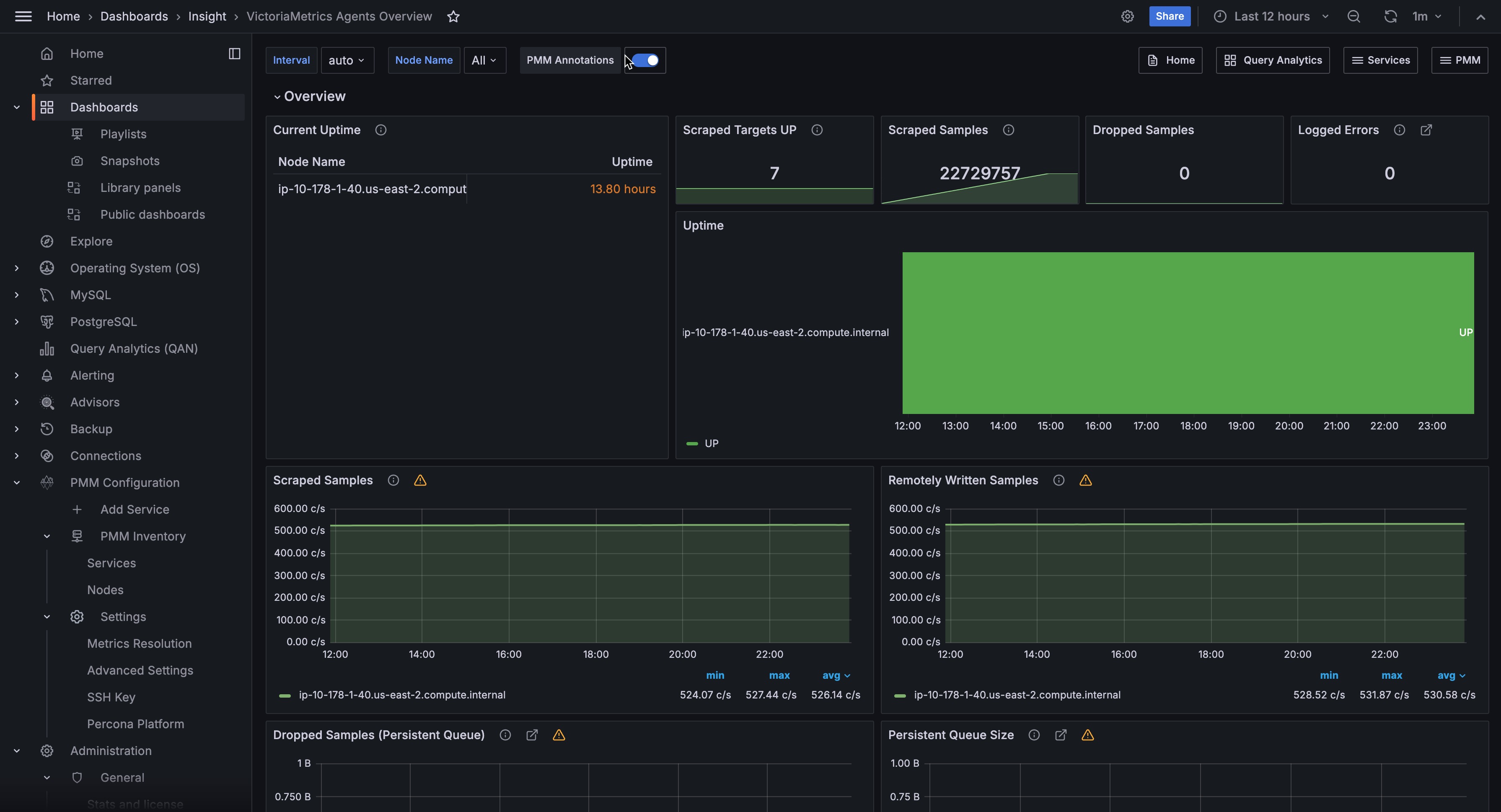The width and height of the screenshot is (1501, 812).
Task: Open Last 12 hours time picker
Action: click(x=1271, y=16)
